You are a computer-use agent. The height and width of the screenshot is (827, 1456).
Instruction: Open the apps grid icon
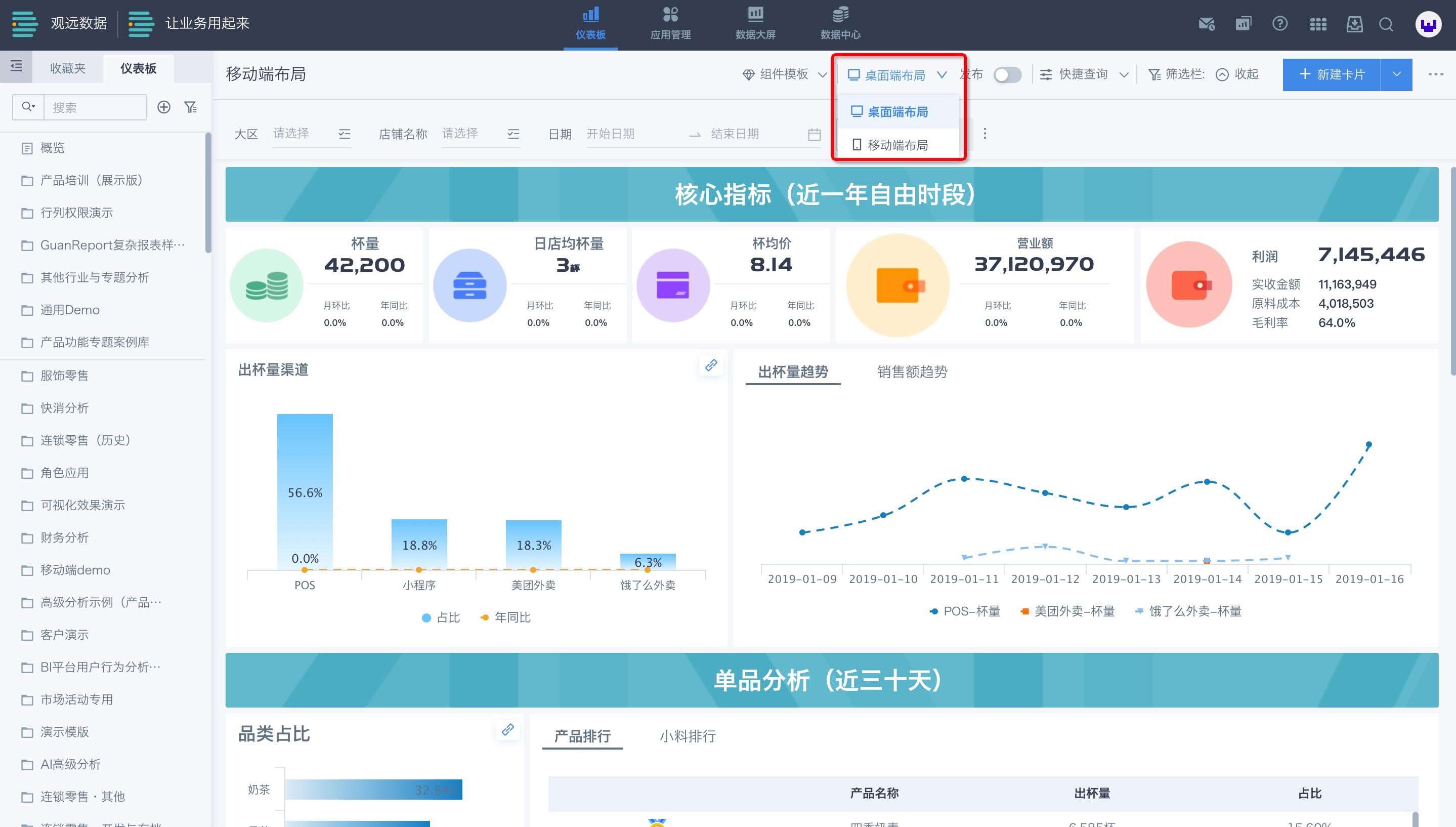tap(1317, 24)
